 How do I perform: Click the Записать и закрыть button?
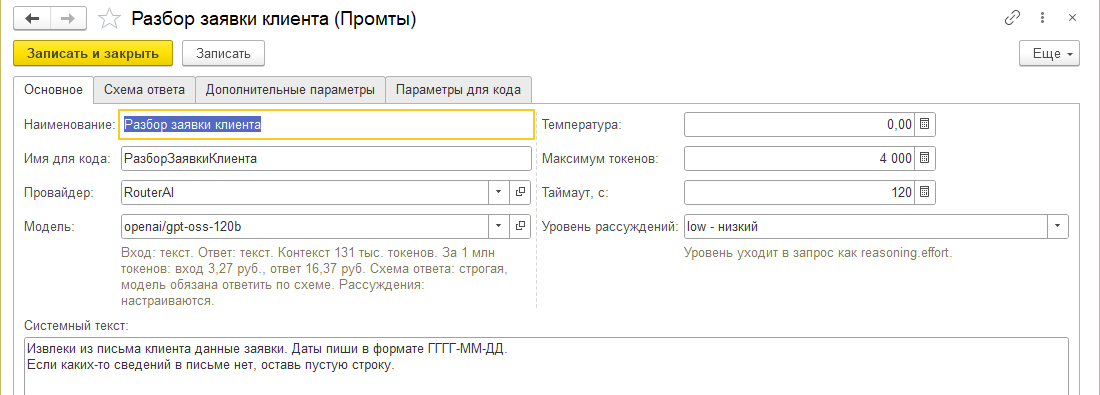click(x=93, y=53)
